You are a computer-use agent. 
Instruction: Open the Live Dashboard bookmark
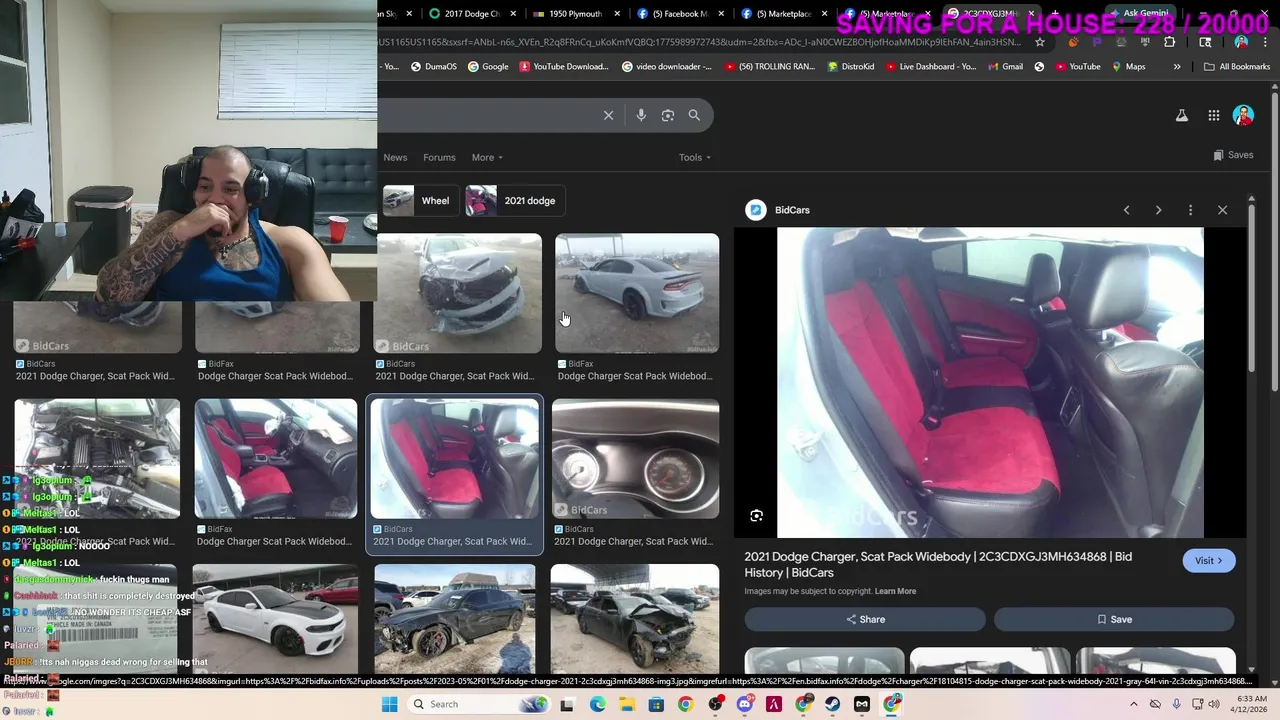point(930,67)
